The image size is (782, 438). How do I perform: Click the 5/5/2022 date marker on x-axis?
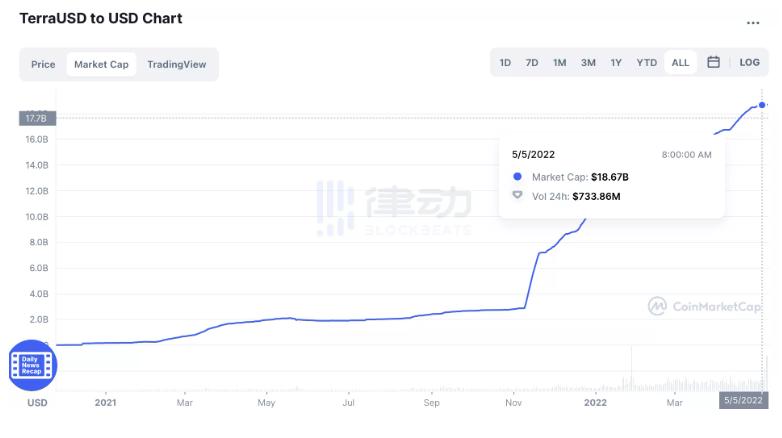743,400
